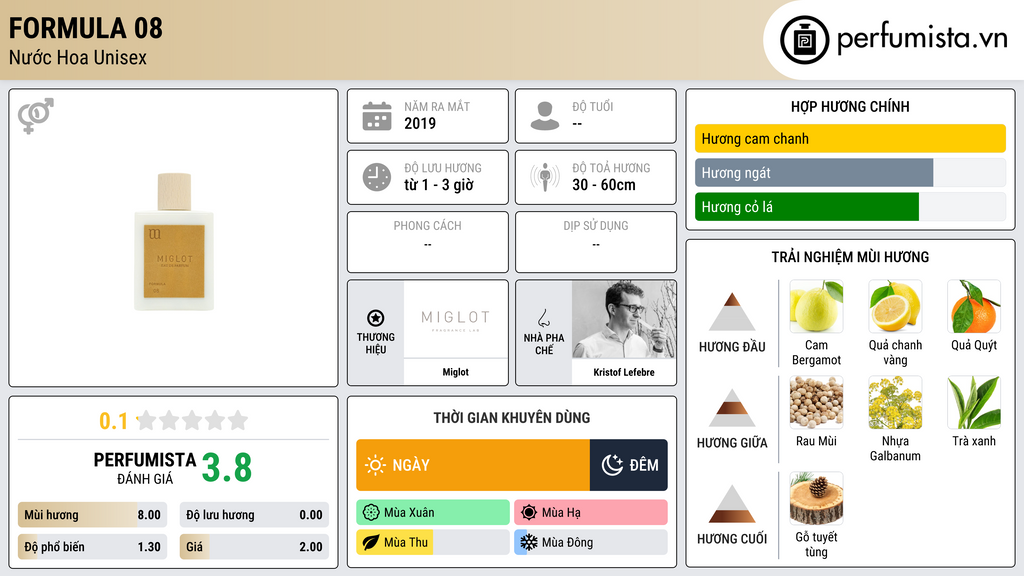Viewport: 1024px width, 576px height.
Task: Click the Trải nghiệm mùi hương heading
Action: [850, 257]
